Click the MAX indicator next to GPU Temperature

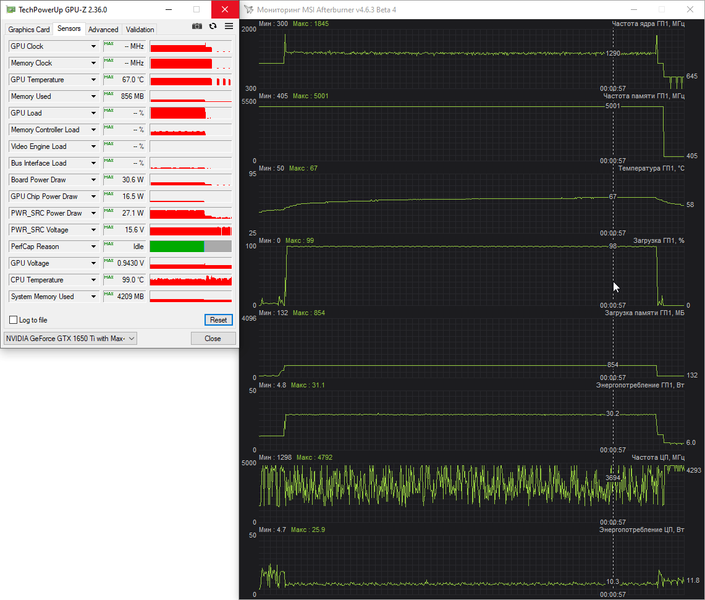point(108,77)
